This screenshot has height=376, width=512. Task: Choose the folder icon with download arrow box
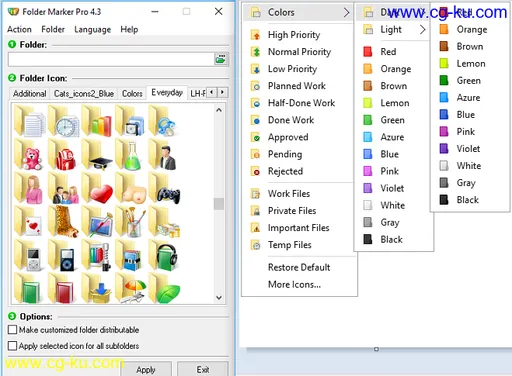[x=97, y=288]
